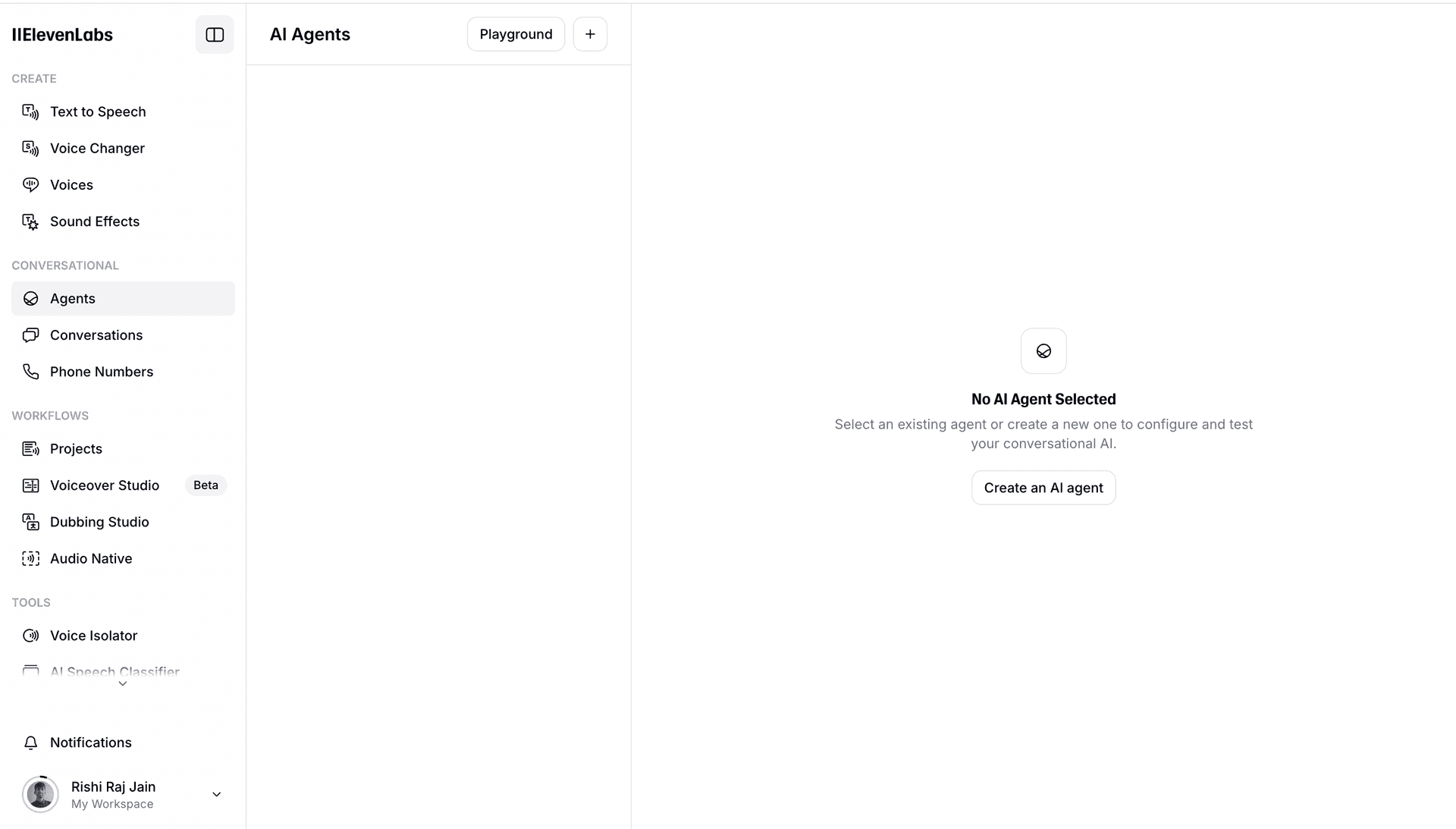Expand the workspace account chevron
The image size is (1456, 829).
(216, 794)
